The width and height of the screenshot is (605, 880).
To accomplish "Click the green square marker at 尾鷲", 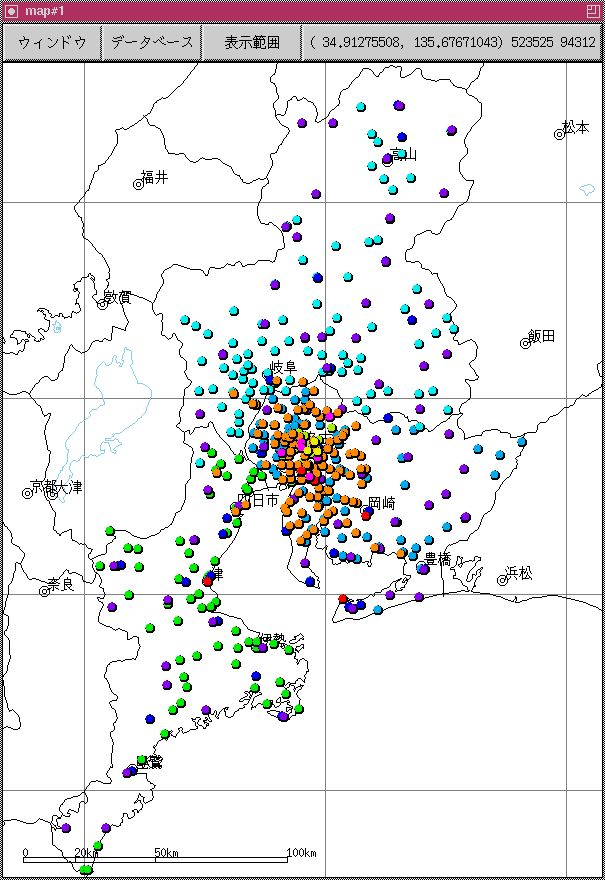I will click(x=142, y=761).
